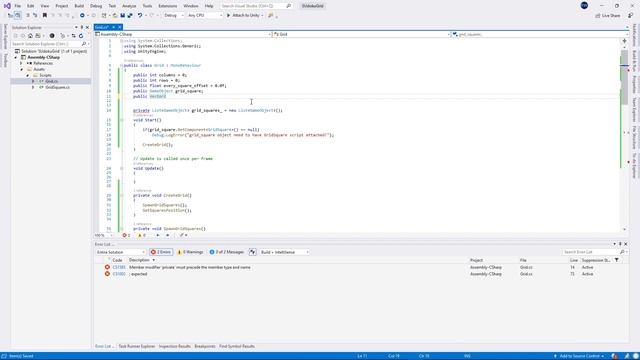This screenshot has height=360, width=640.
Task: Open the CS1002 error code link
Action: coord(119,274)
